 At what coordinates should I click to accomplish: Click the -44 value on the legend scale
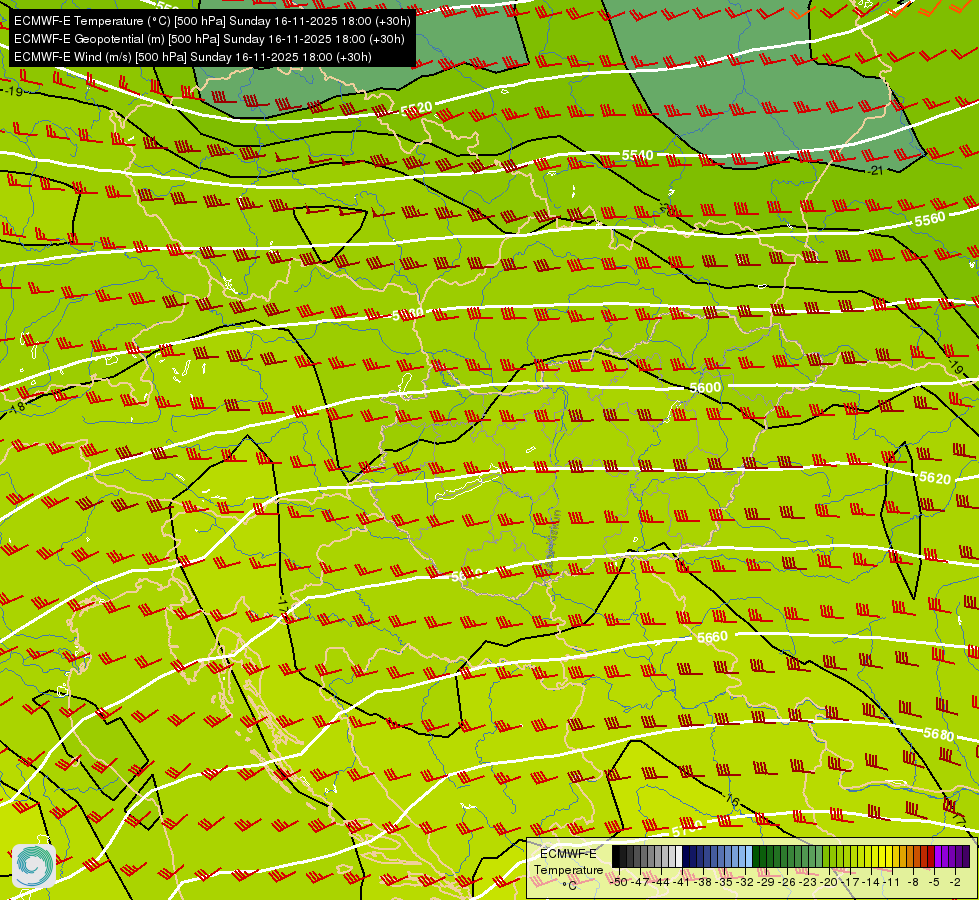(661, 882)
